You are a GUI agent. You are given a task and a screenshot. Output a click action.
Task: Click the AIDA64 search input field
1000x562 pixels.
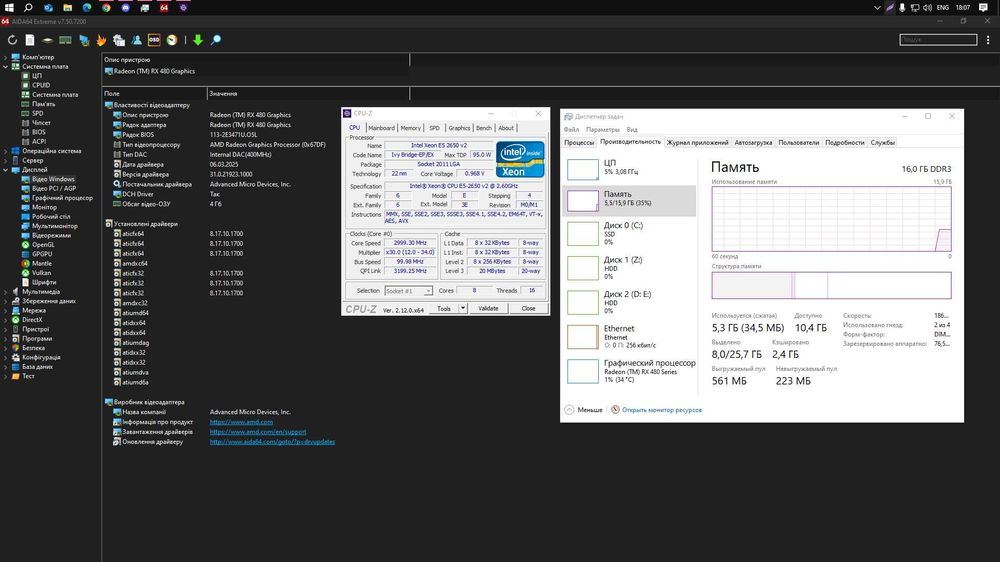click(938, 40)
